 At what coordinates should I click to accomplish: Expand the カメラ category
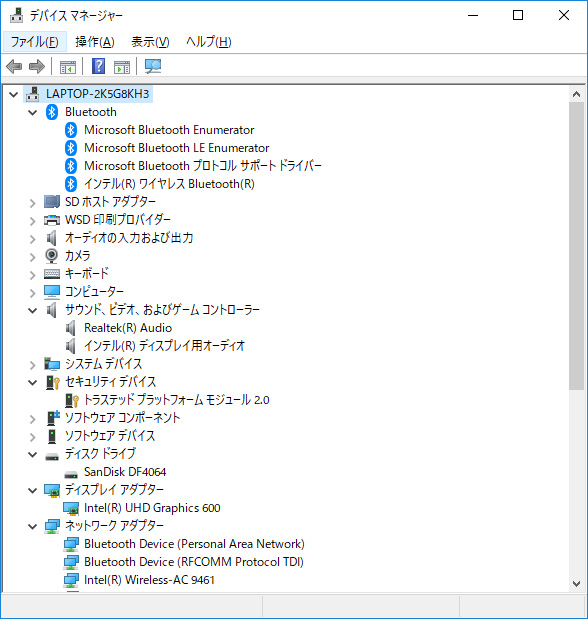[x=33, y=257]
